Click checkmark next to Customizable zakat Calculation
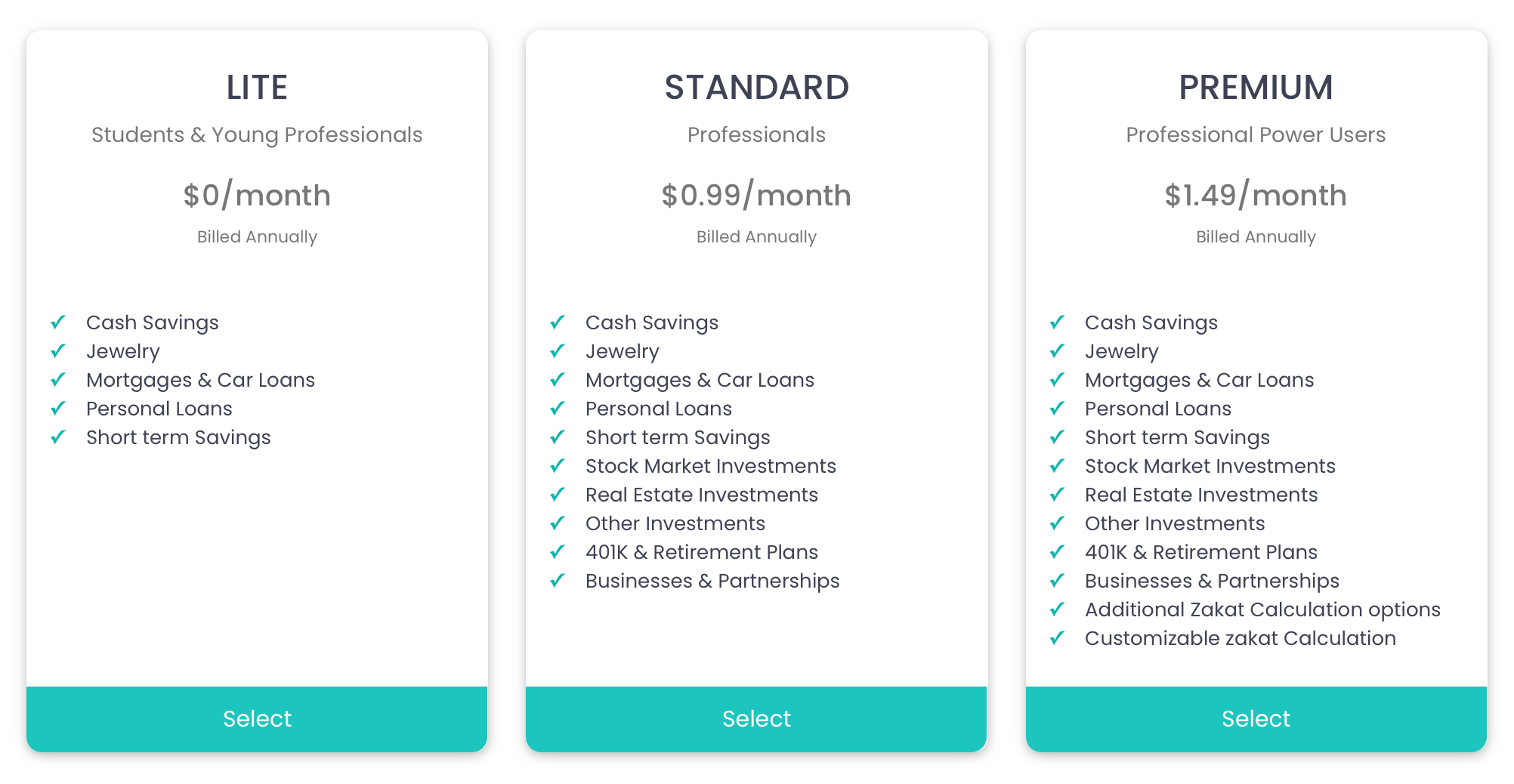The image size is (1514, 784). pyautogui.click(x=1057, y=638)
